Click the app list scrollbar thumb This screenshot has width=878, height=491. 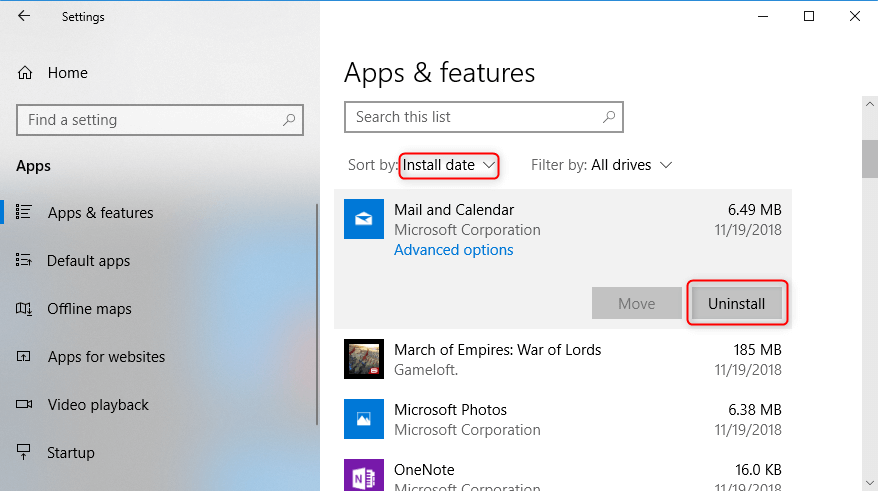coord(870,158)
